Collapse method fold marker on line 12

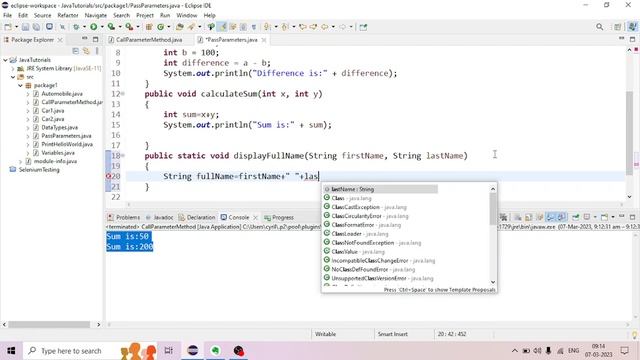point(123,94)
